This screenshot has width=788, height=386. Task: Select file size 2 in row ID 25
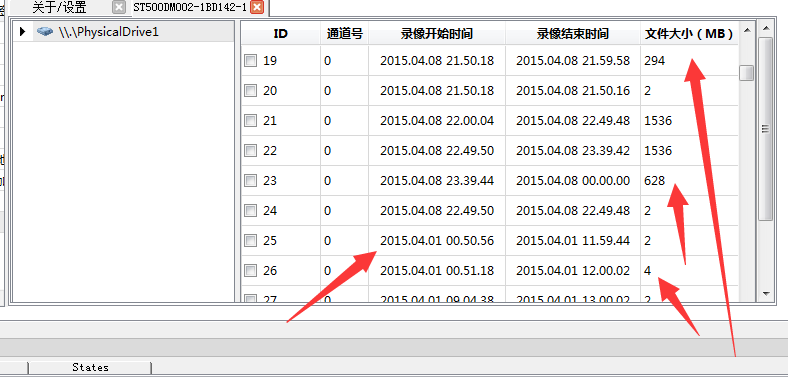tap(647, 241)
